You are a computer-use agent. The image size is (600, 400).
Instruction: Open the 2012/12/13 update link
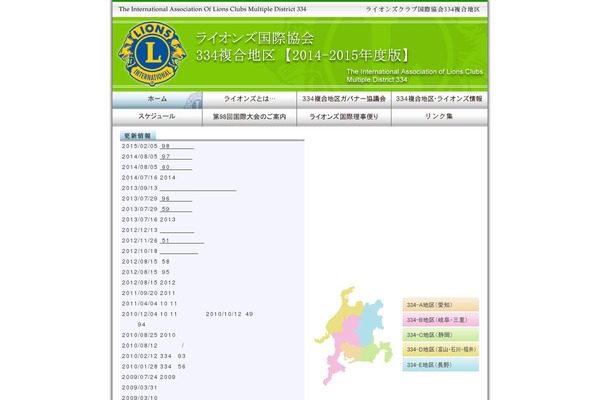(x=177, y=230)
